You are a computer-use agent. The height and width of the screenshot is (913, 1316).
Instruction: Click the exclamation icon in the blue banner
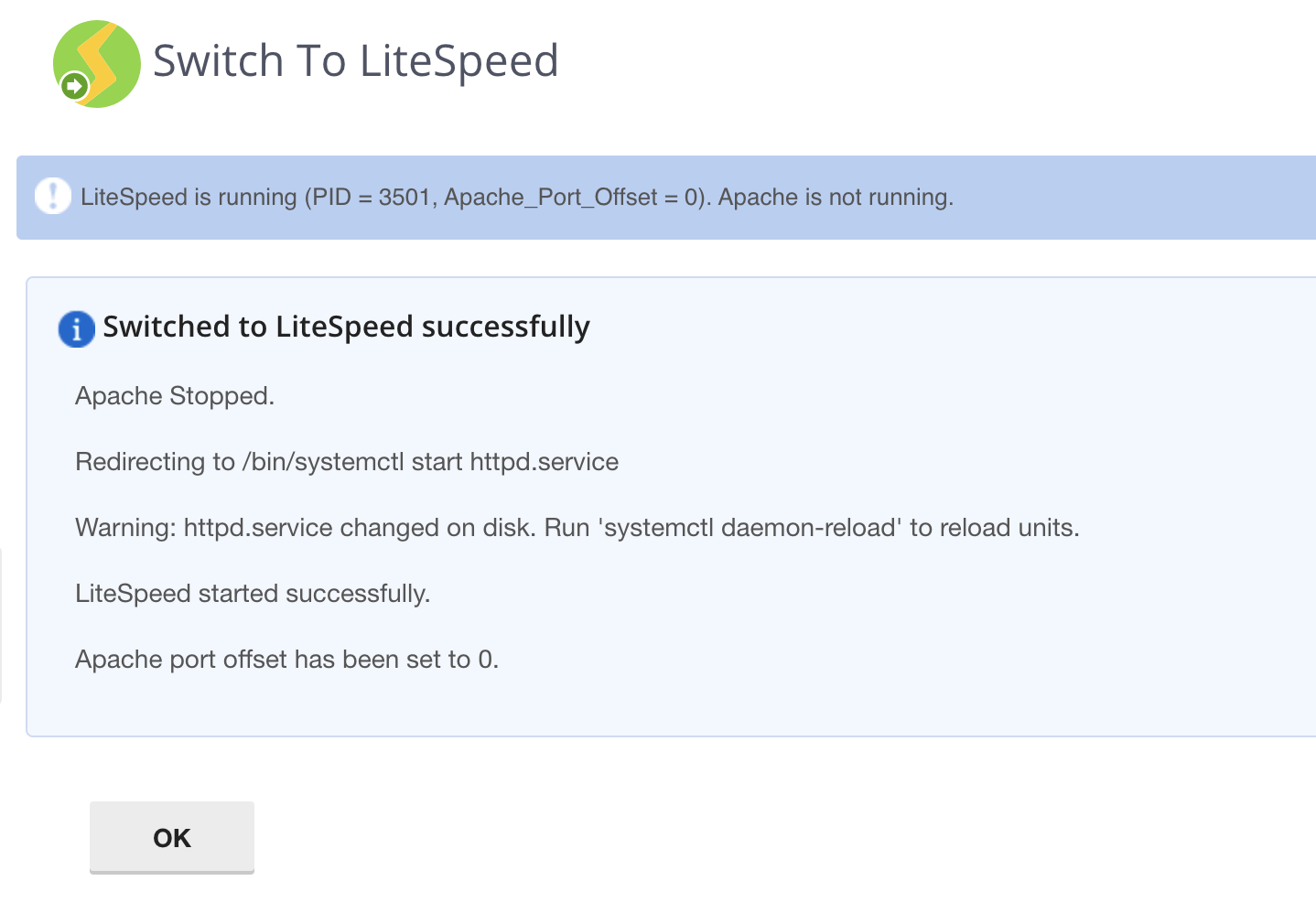[x=53, y=196]
